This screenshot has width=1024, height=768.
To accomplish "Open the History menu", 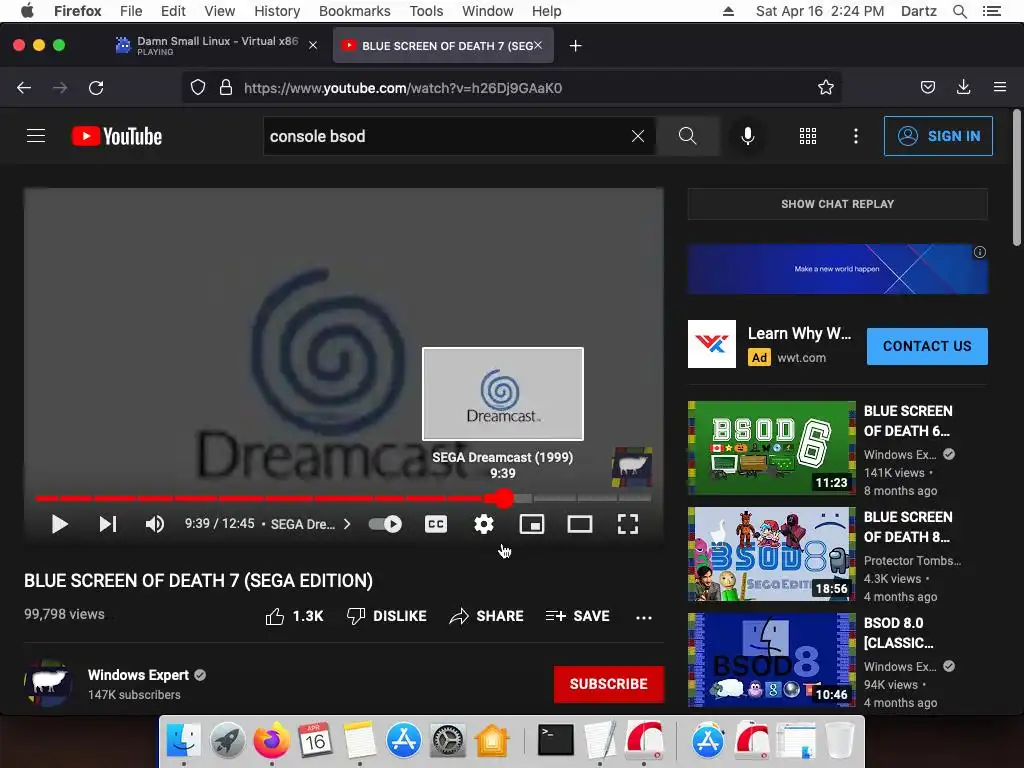I will coord(277,11).
